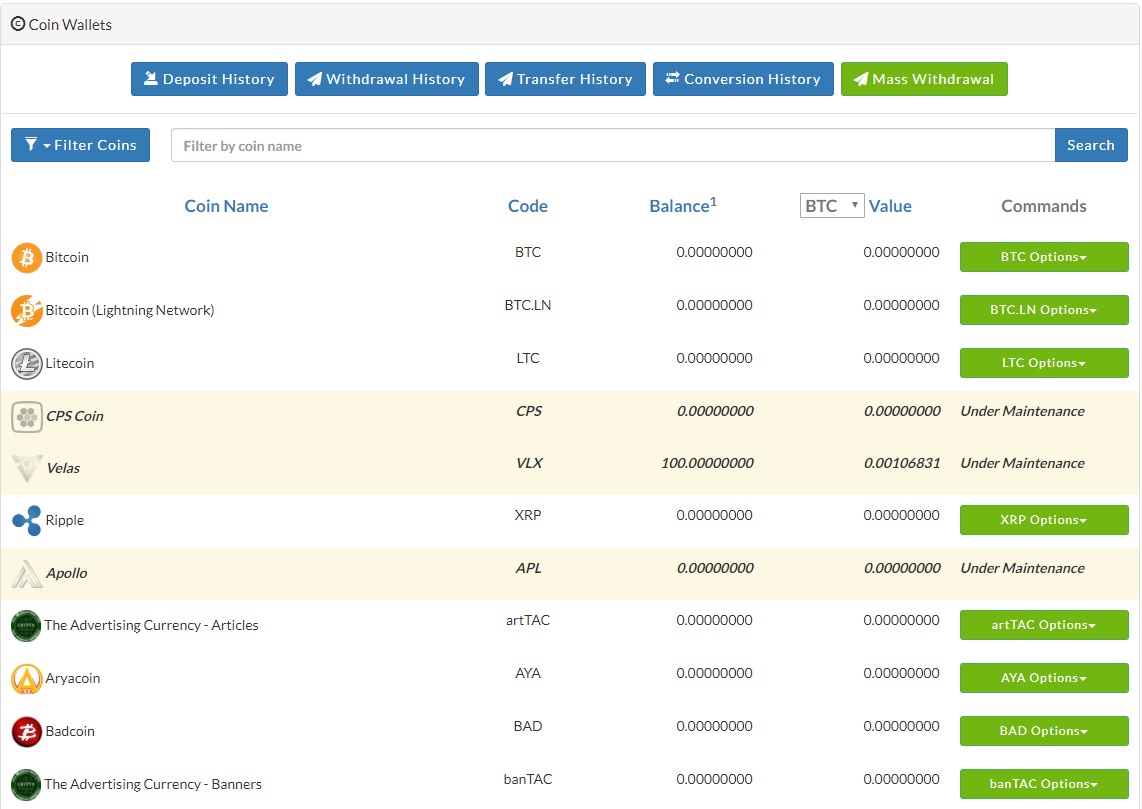Image resolution: width=1142 pixels, height=809 pixels.
Task: Click the APL code cell
Action: pyautogui.click(x=529, y=568)
